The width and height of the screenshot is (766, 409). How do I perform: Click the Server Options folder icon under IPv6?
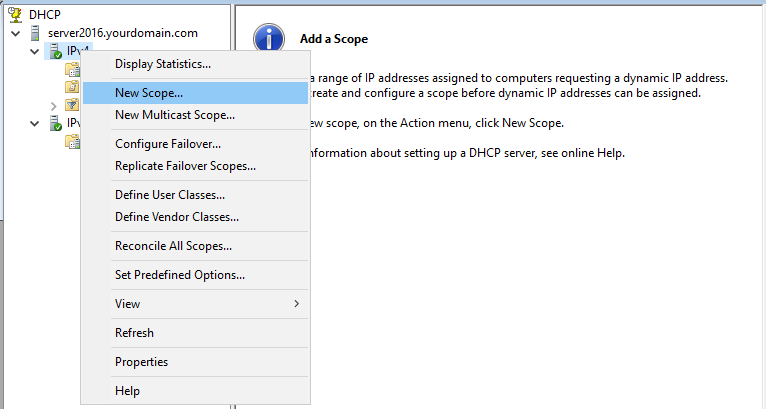point(72,141)
